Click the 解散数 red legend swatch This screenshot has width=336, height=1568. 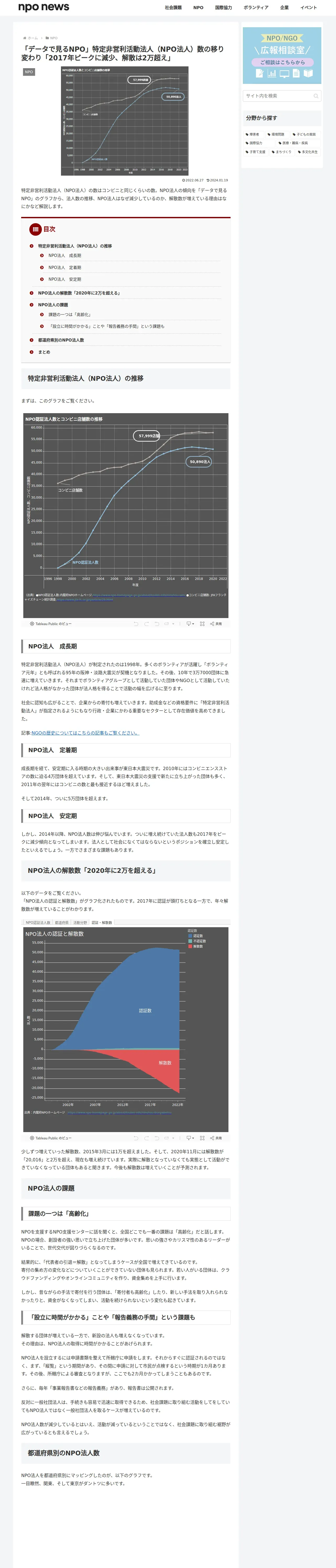[190, 946]
